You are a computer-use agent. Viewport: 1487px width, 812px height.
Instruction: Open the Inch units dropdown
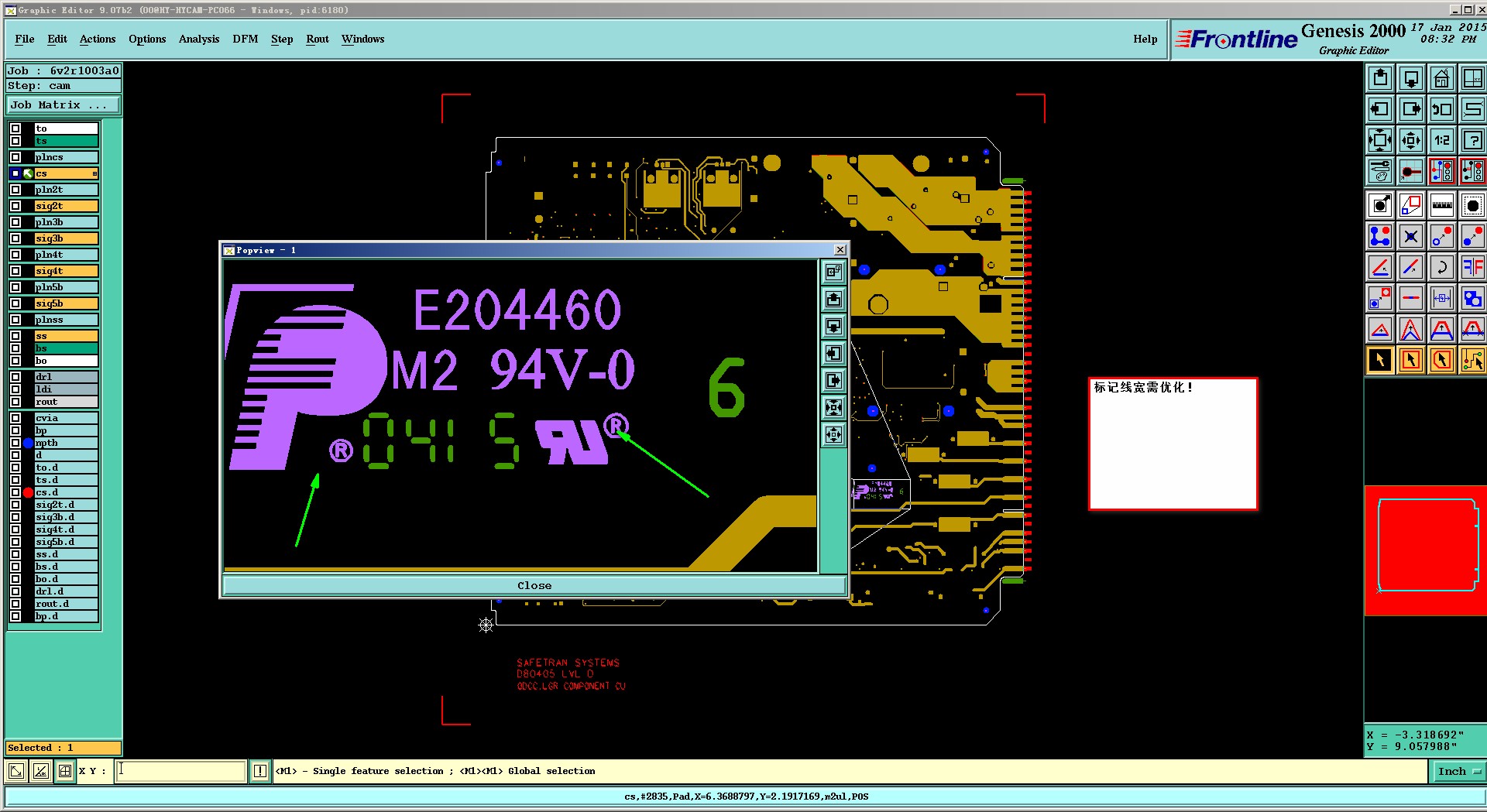(1458, 771)
